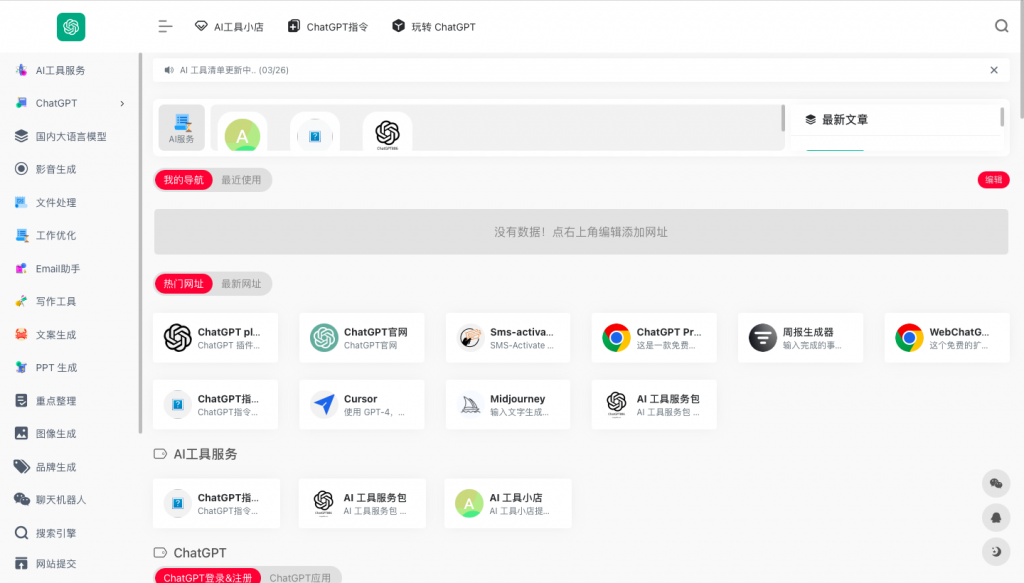Viewport: 1024px width, 583px height.
Task: Click the green ChatGPT site logo
Action: (x=71, y=27)
